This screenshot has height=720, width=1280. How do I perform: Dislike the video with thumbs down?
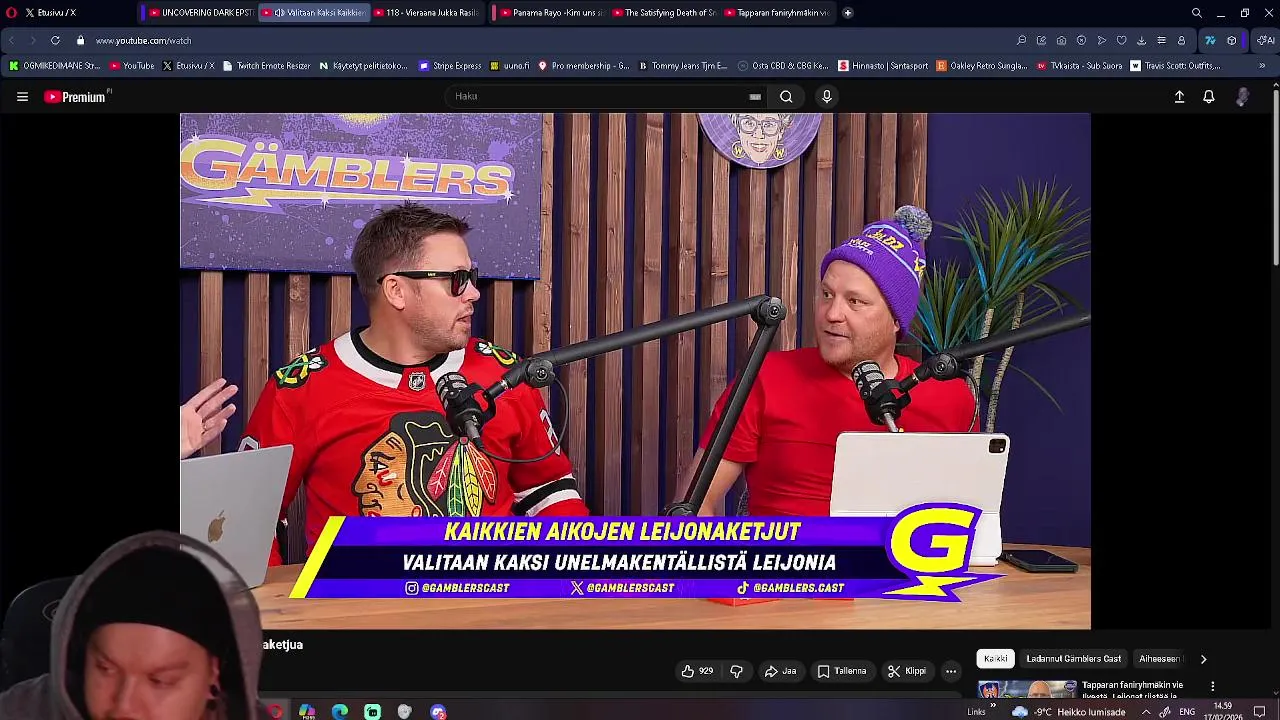tap(736, 671)
